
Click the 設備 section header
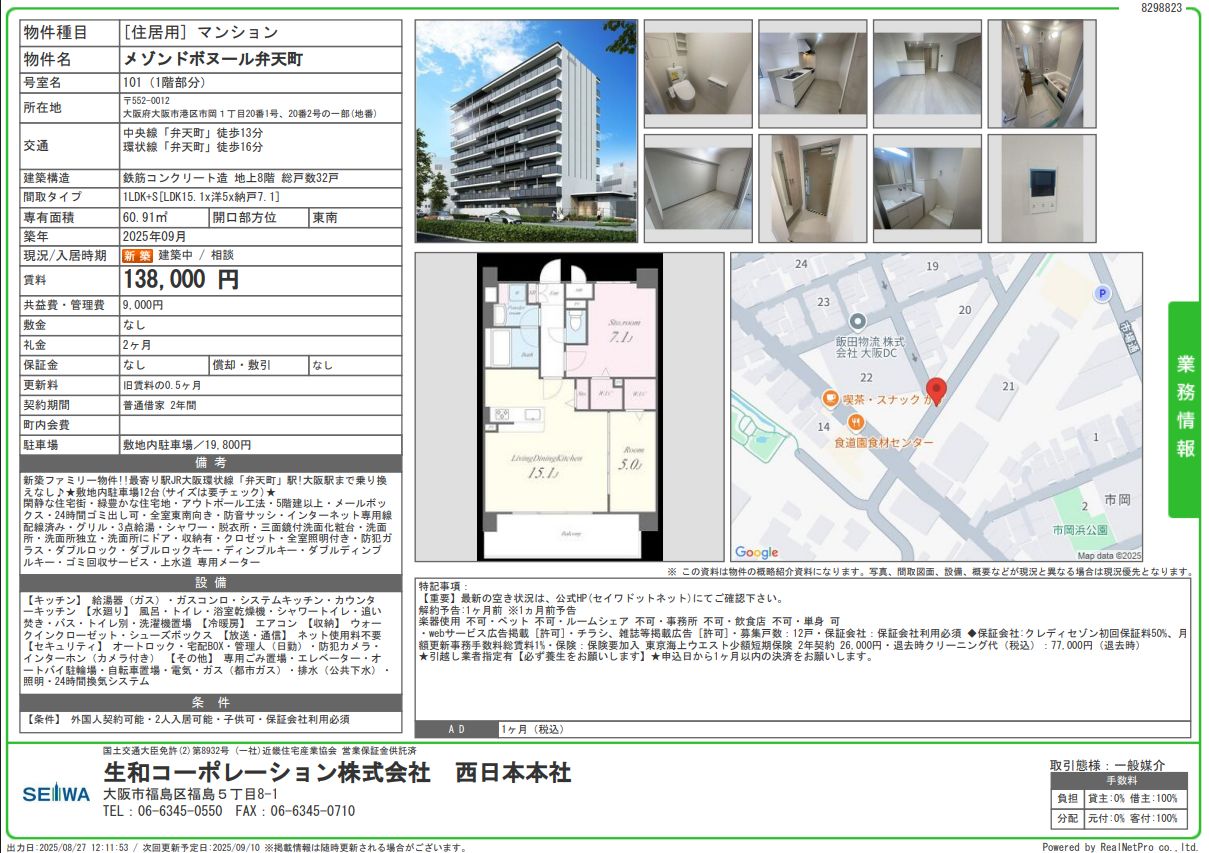211,583
